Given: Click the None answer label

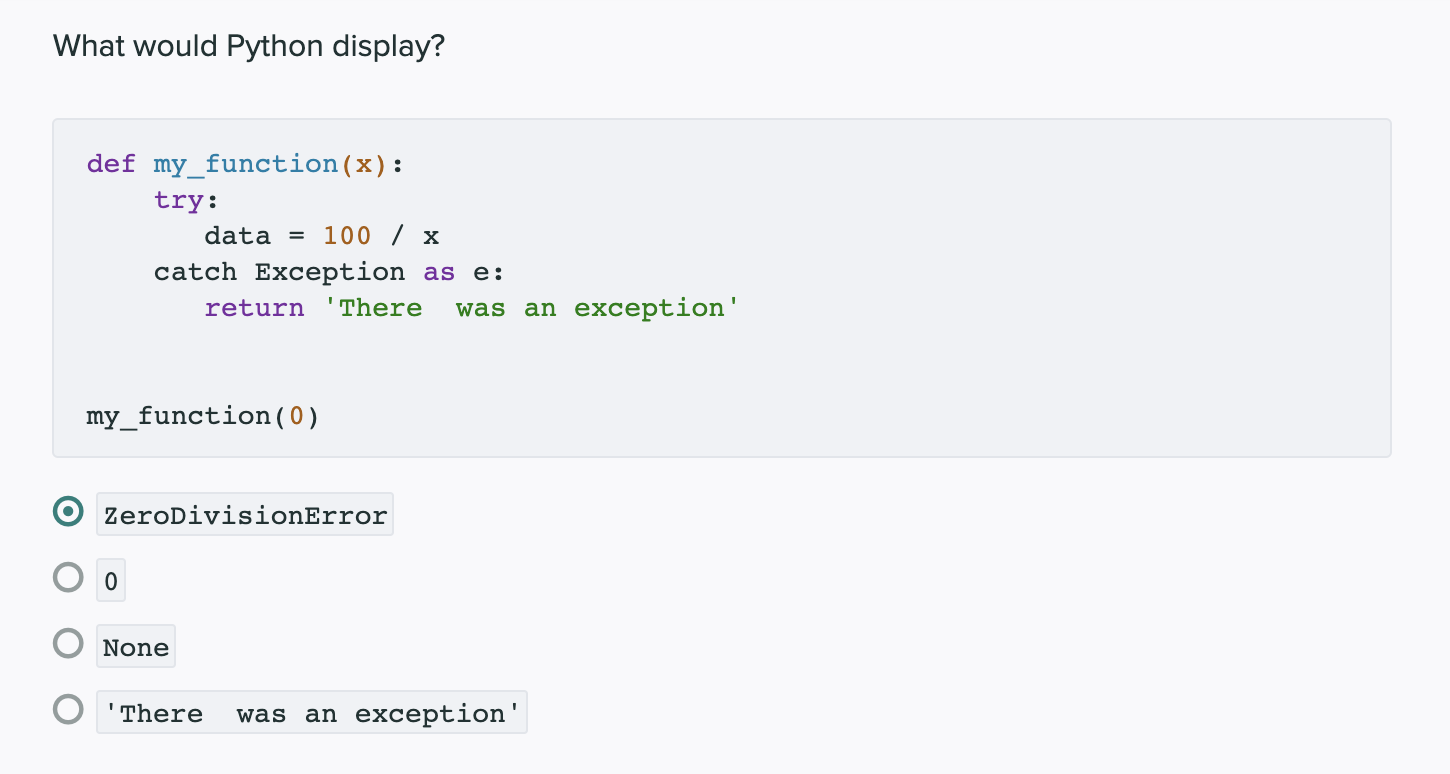Looking at the screenshot, I should [x=135, y=646].
